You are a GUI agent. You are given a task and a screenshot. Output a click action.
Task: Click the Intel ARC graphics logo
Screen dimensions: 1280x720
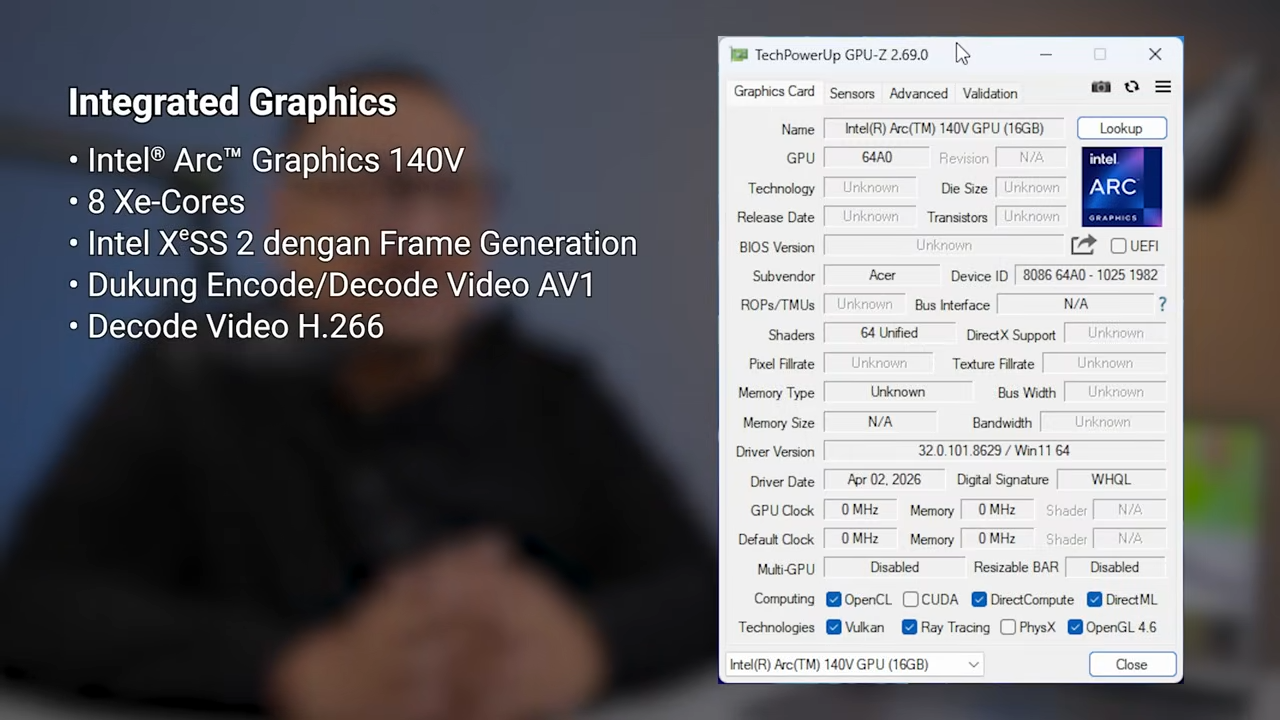coord(1121,187)
